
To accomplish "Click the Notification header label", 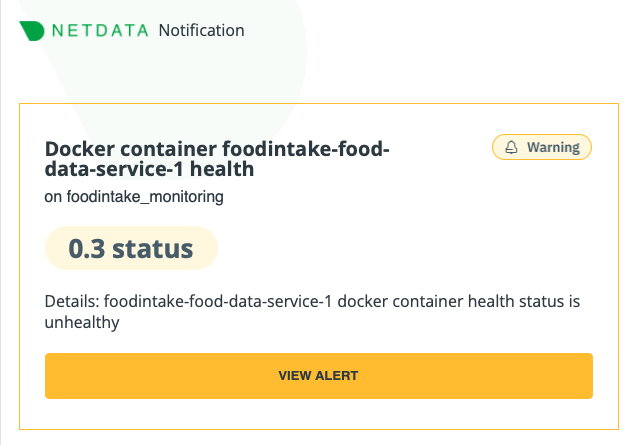I will [x=201, y=30].
